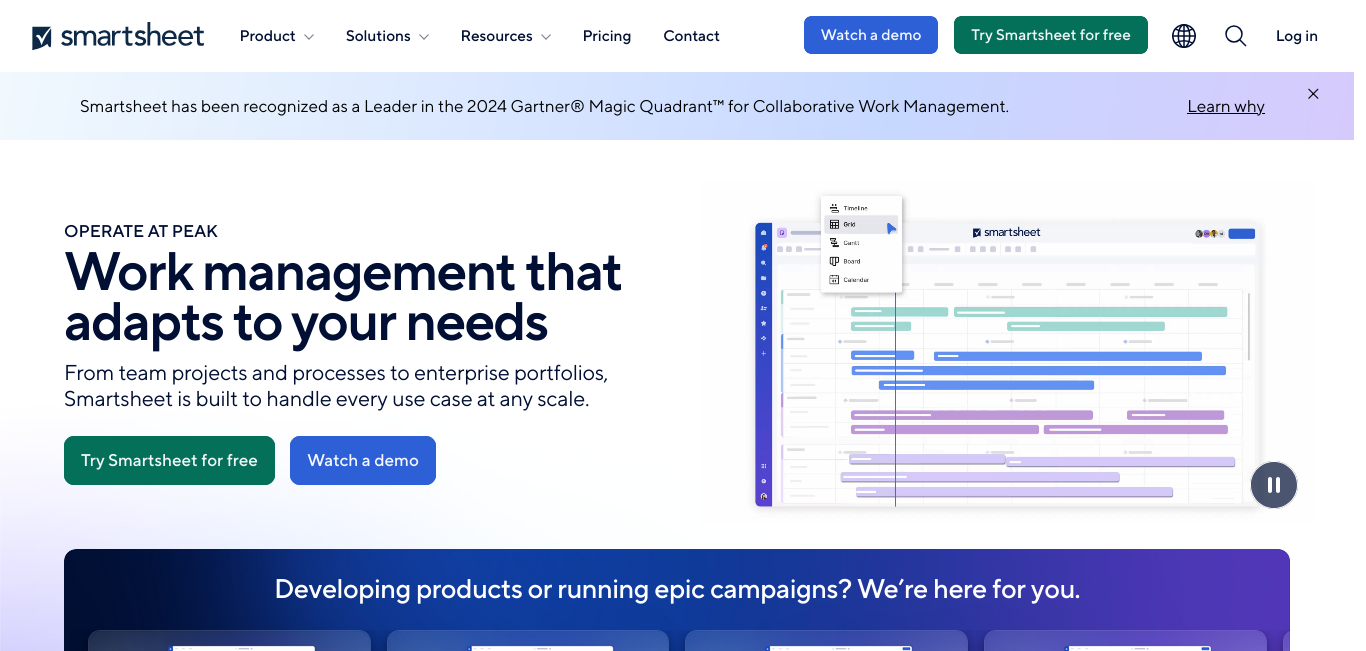Screen dimensions: 1366x651
Task: Select Board in the preview view menu
Action: coord(851,261)
